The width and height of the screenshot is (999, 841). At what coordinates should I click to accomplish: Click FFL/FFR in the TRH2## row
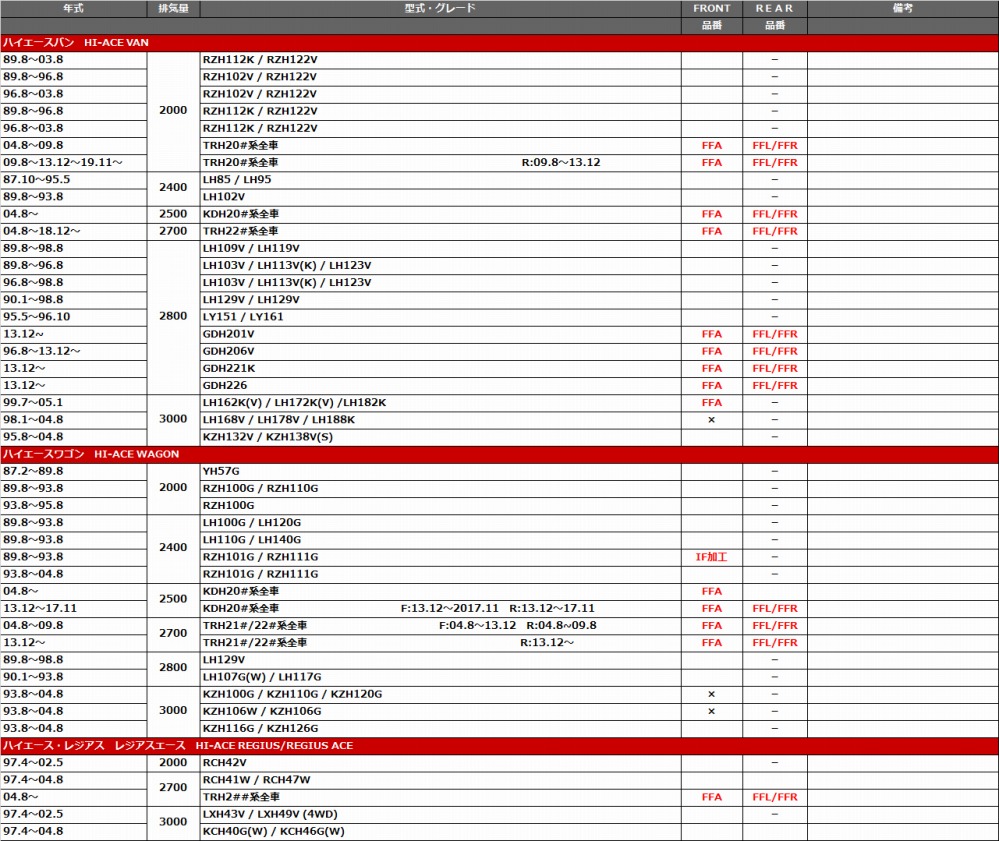click(x=775, y=797)
